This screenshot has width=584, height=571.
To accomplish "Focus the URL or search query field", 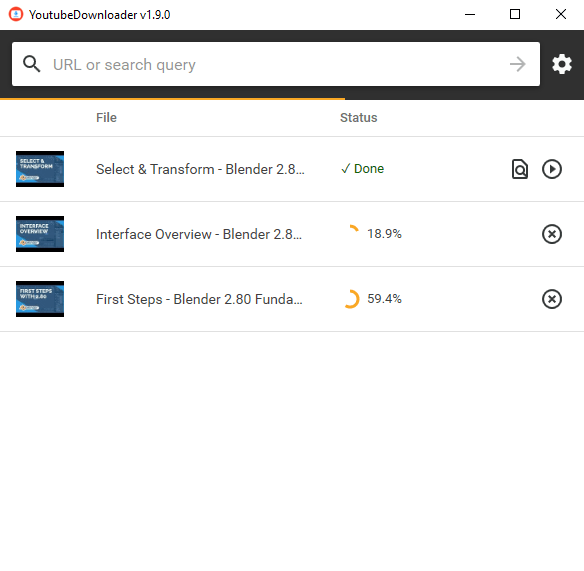I will click(x=276, y=64).
